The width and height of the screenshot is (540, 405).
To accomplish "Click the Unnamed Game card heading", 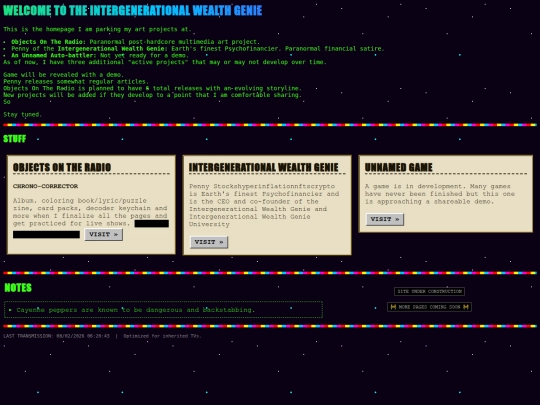I will tap(398, 167).
